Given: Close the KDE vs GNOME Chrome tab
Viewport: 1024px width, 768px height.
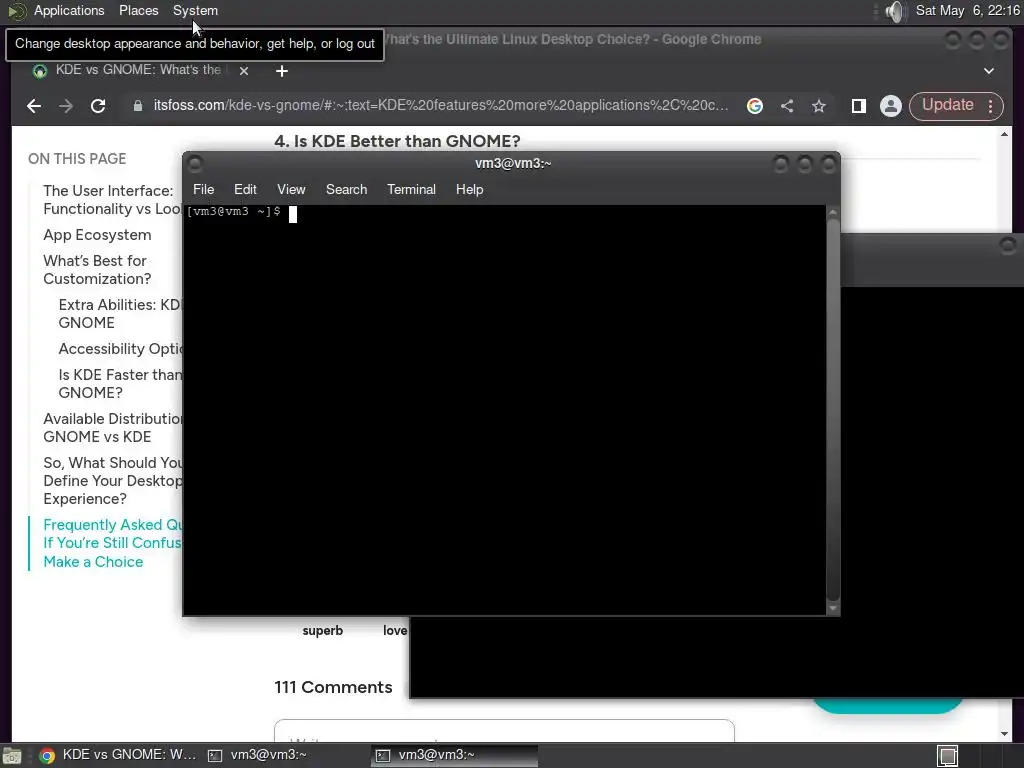Looking at the screenshot, I should (244, 71).
